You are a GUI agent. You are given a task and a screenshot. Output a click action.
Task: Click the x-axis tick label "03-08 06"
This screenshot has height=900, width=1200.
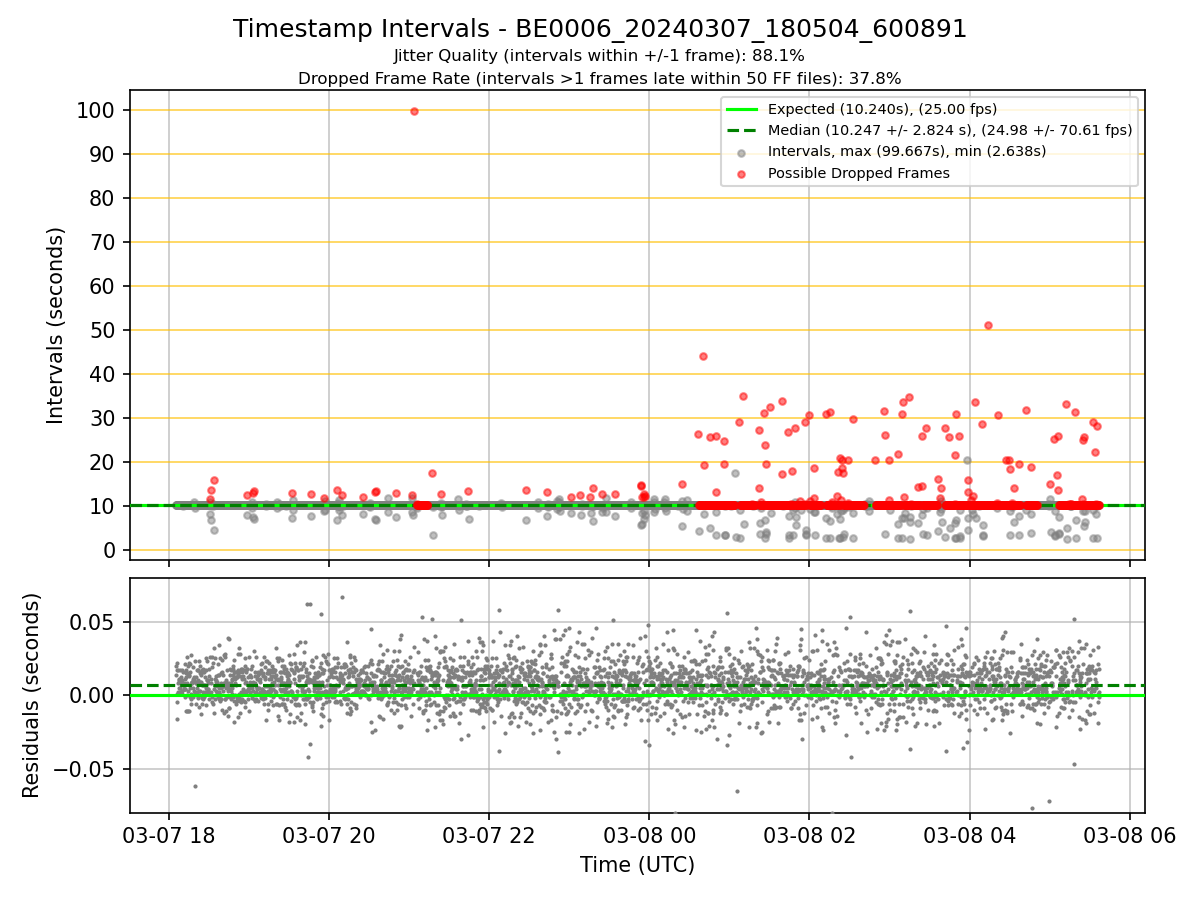[1130, 835]
